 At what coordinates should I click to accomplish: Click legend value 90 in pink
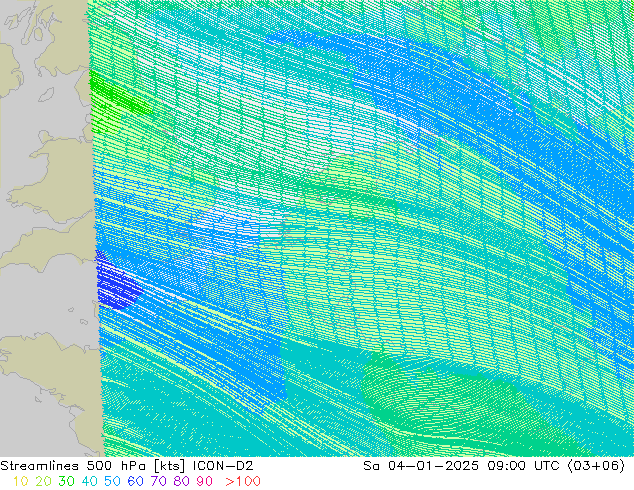(x=205, y=481)
